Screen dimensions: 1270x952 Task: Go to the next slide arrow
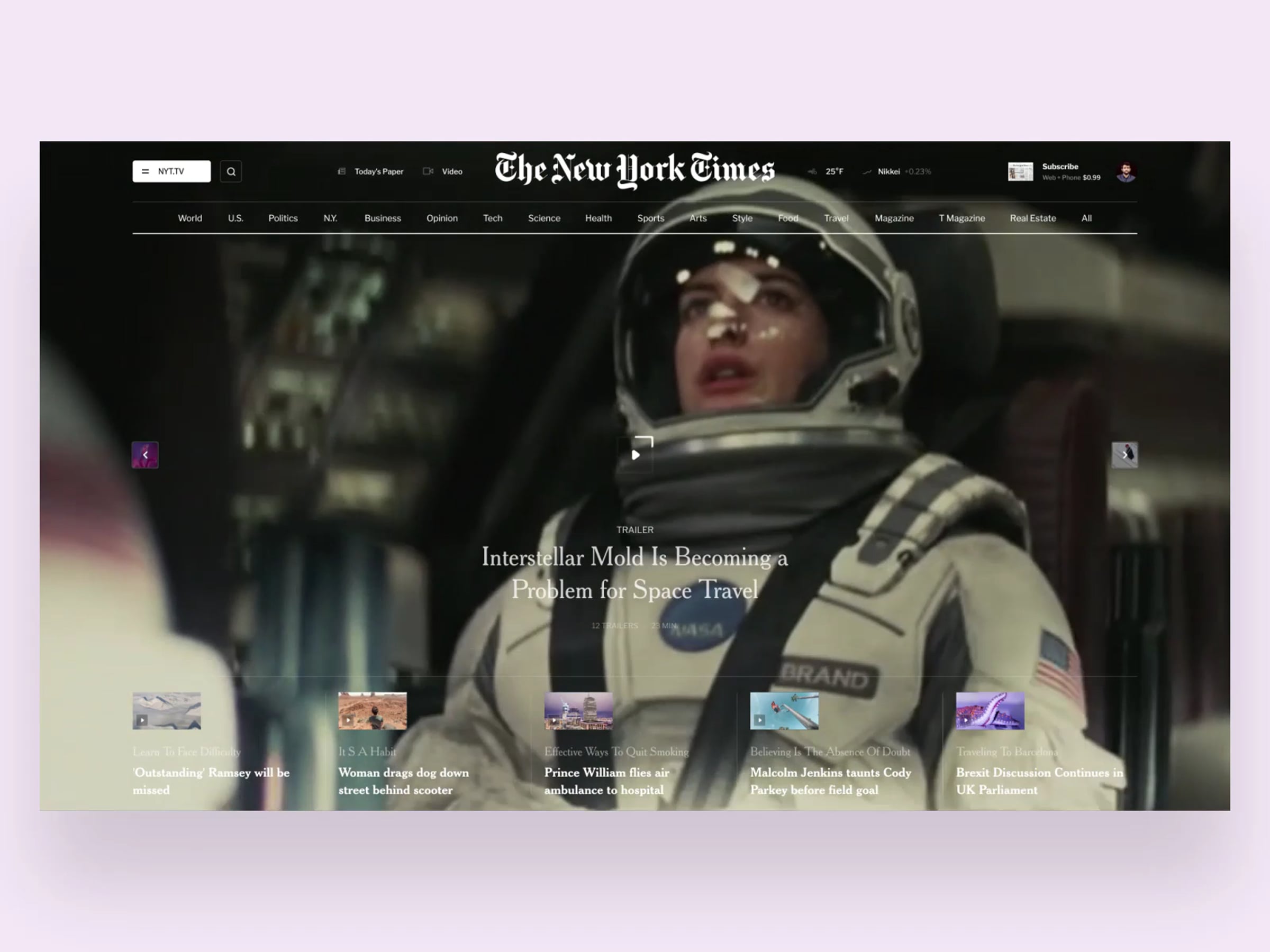[1124, 455]
